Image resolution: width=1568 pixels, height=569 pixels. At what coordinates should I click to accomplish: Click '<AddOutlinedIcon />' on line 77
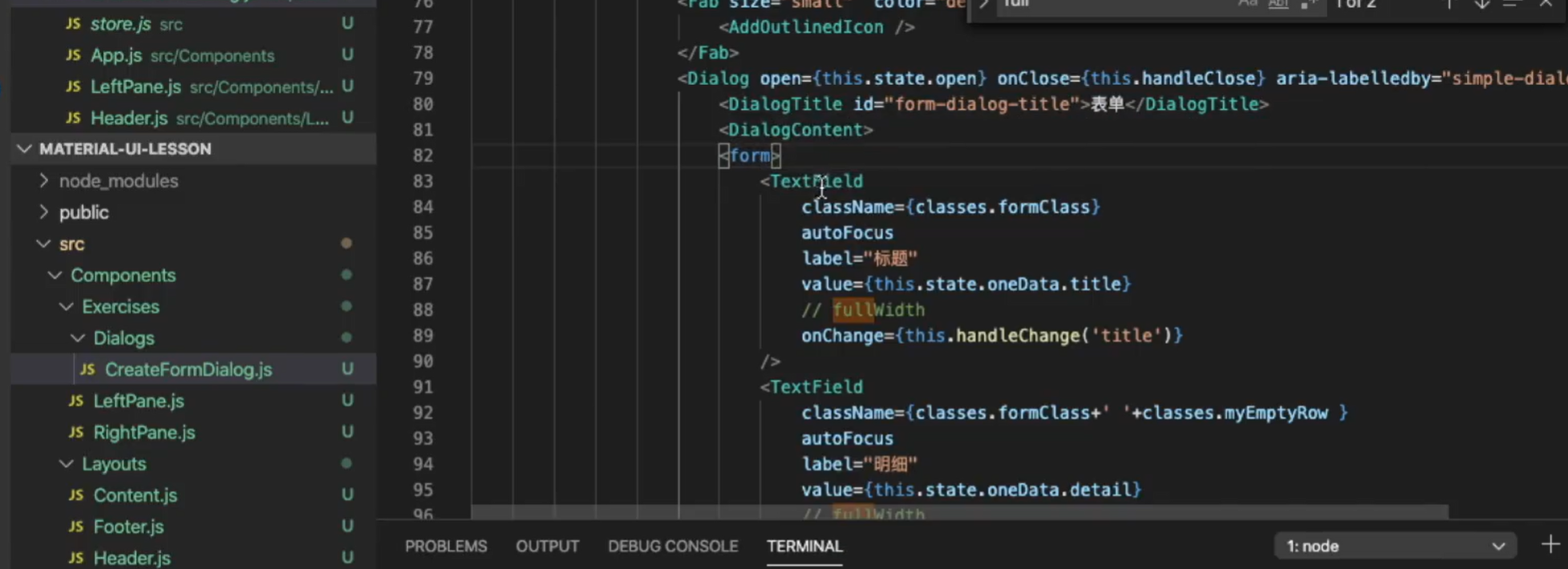click(x=816, y=27)
